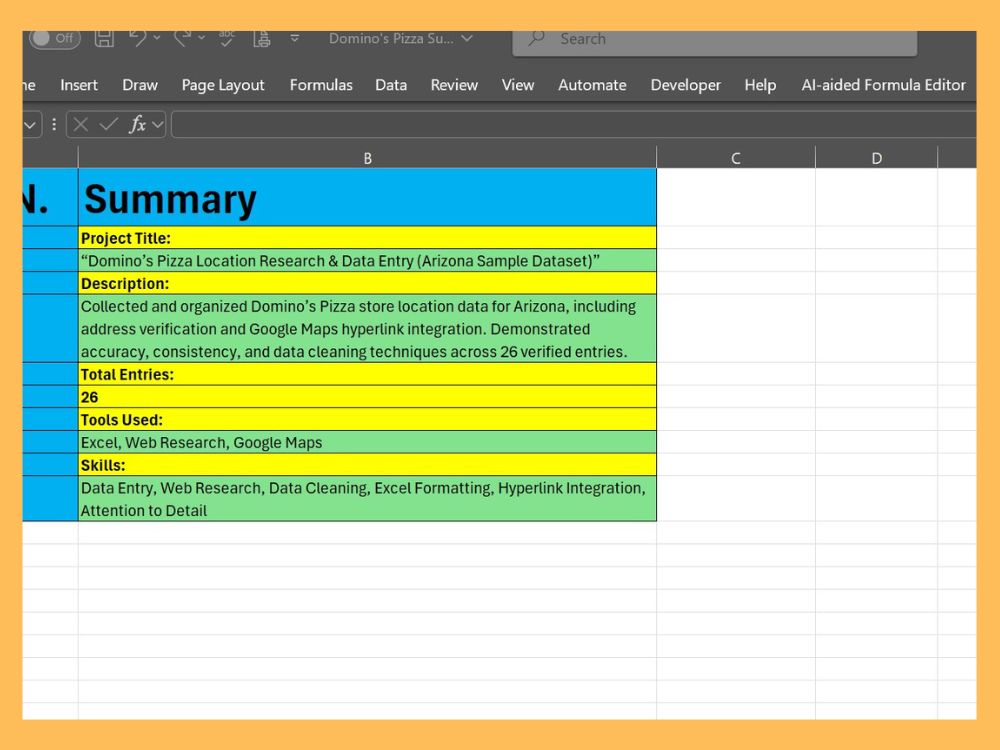1000x750 pixels.
Task: Open Customize Quick Access Toolbar menu
Action: [295, 38]
